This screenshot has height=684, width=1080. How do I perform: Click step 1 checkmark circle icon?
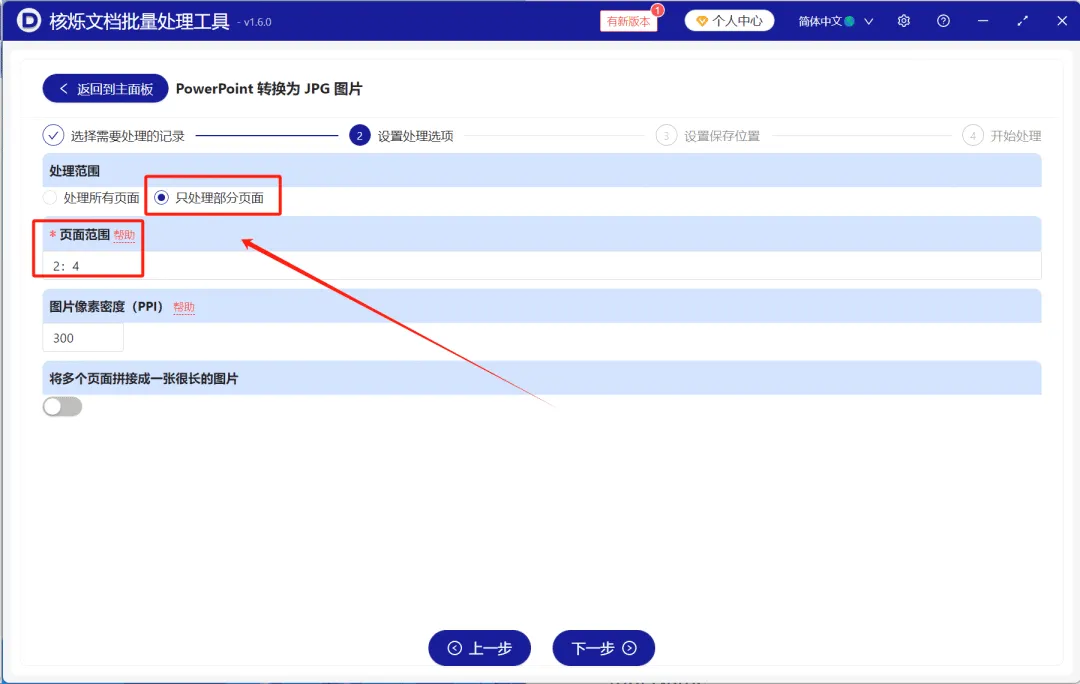(53, 136)
